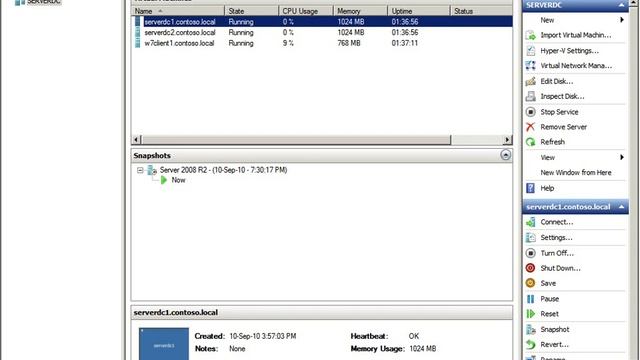Click the Edit Disk icon
640x360 pixels.
click(x=530, y=81)
